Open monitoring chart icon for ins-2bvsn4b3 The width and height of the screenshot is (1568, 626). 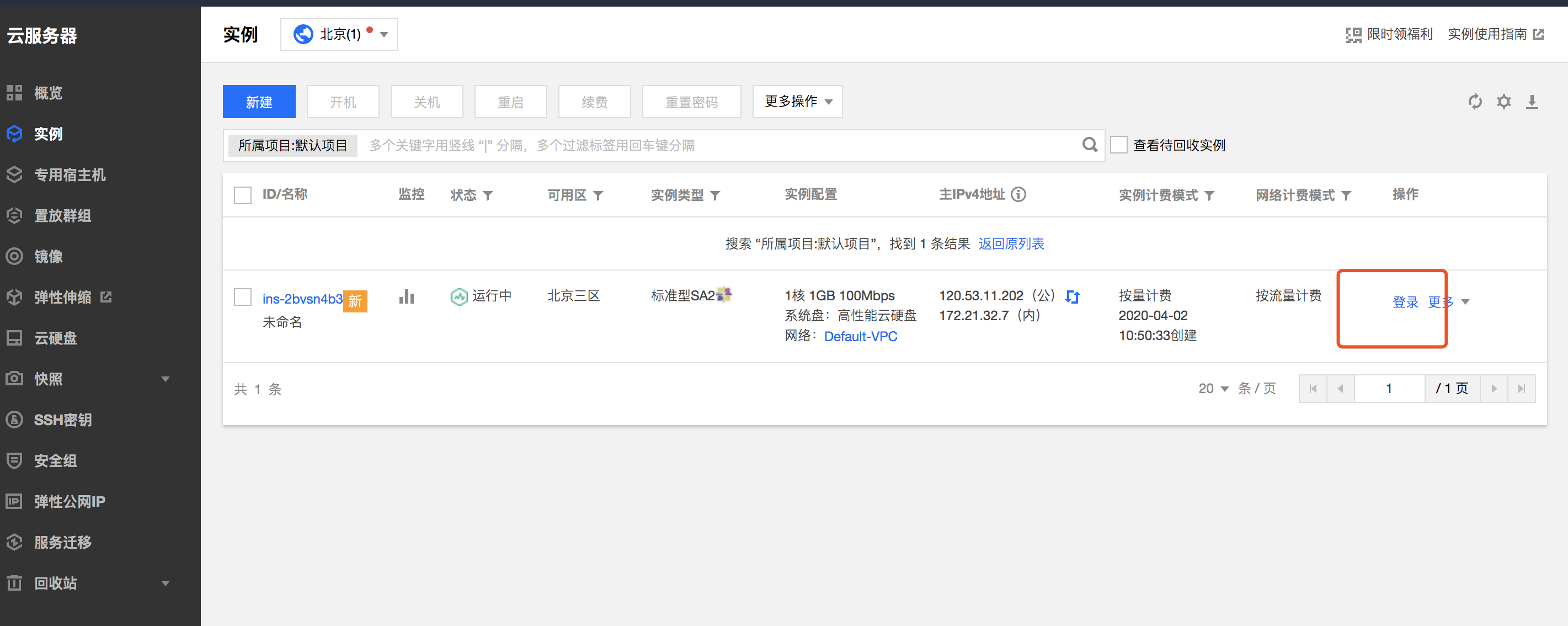tap(406, 297)
